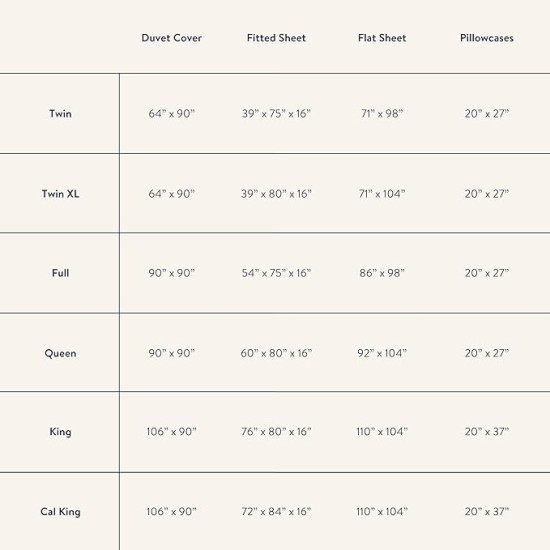Screen dimensions: 550x550
Task: Click Twin duvet cover size 64" x 90"
Action: tap(172, 114)
